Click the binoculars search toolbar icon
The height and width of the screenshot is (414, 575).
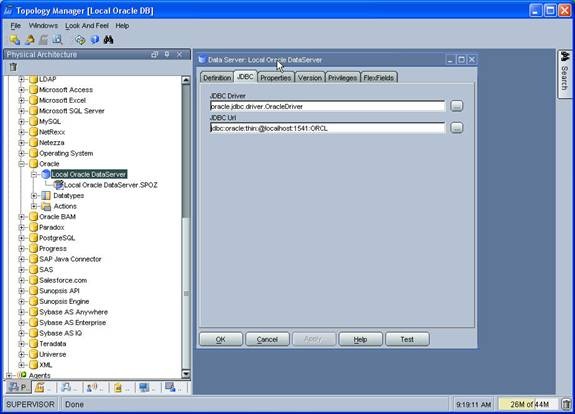pos(108,40)
